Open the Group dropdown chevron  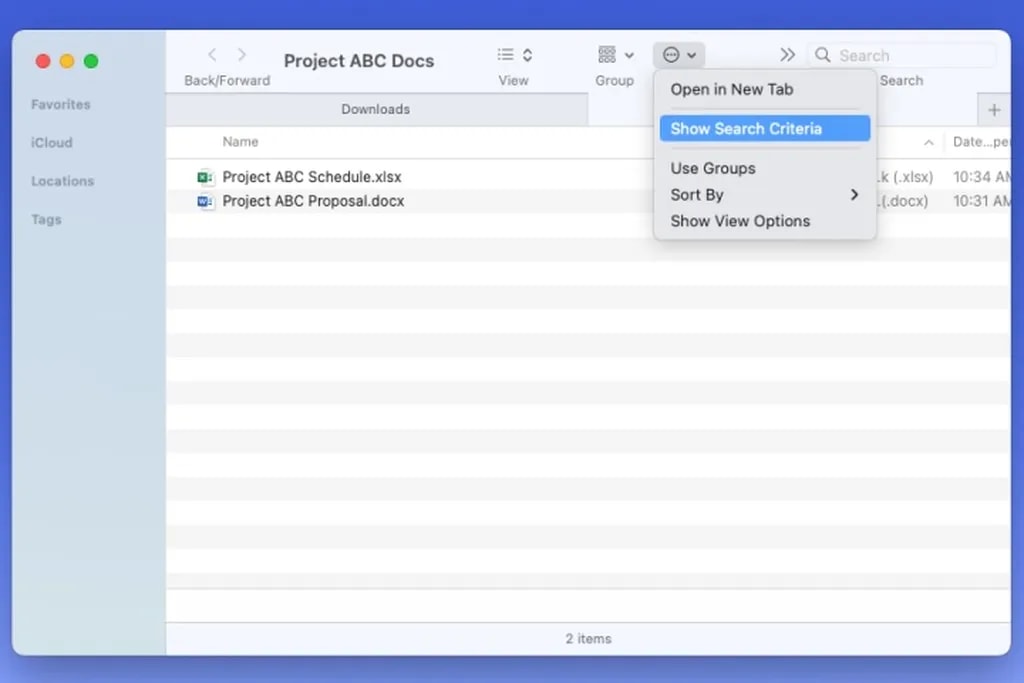(x=629, y=54)
